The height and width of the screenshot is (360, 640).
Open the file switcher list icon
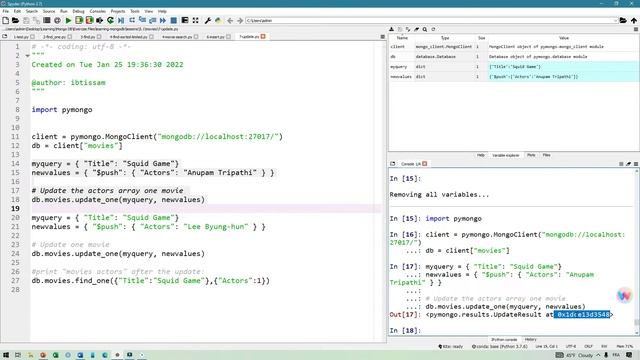47,20
